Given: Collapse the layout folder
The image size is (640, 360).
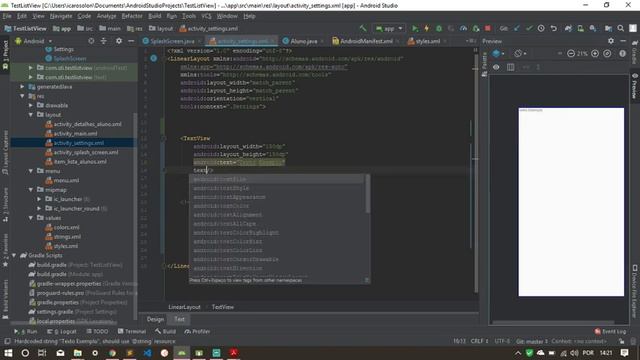Looking at the screenshot, I should tap(31, 115).
